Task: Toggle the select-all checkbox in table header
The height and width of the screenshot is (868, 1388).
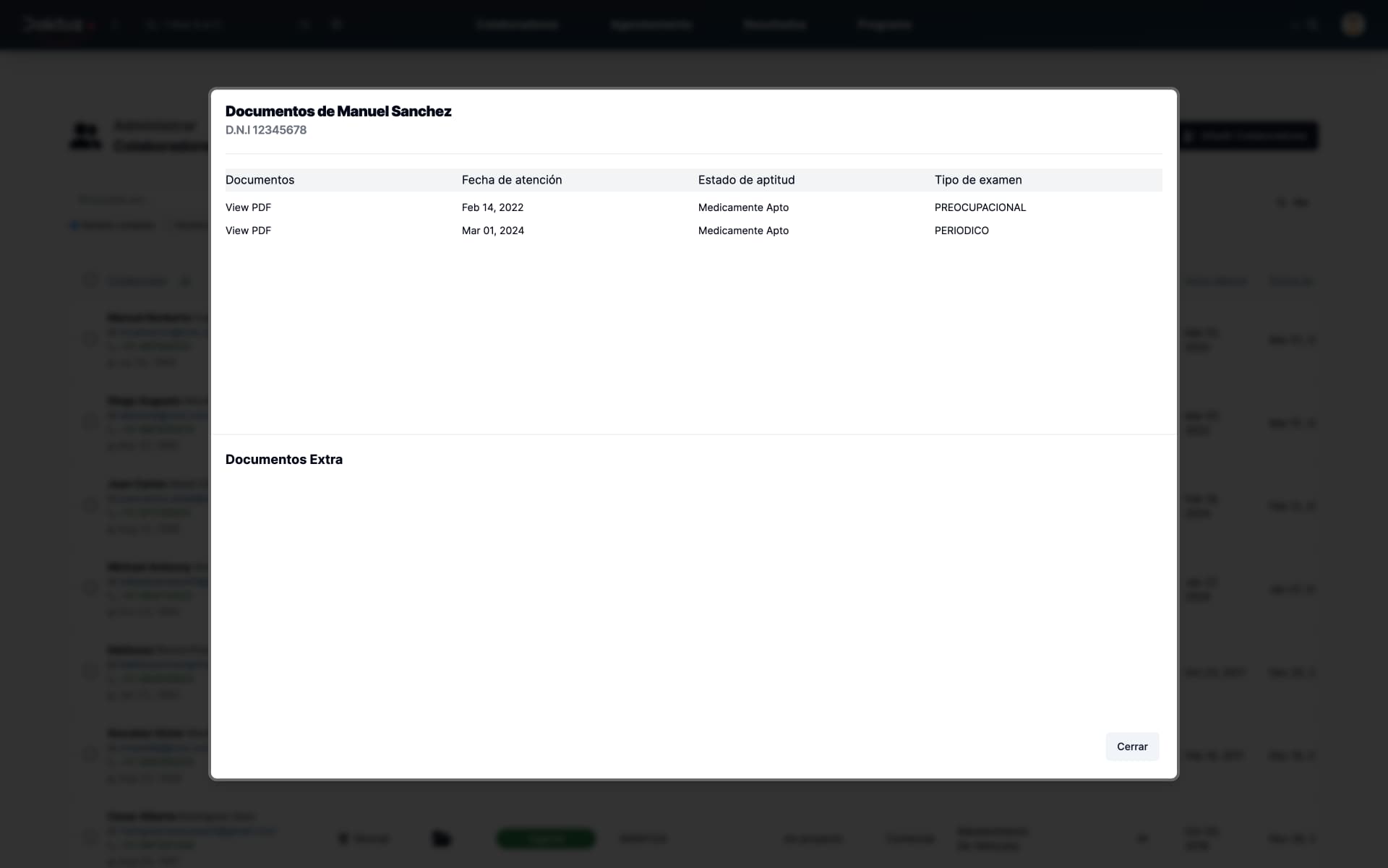Action: (90, 281)
